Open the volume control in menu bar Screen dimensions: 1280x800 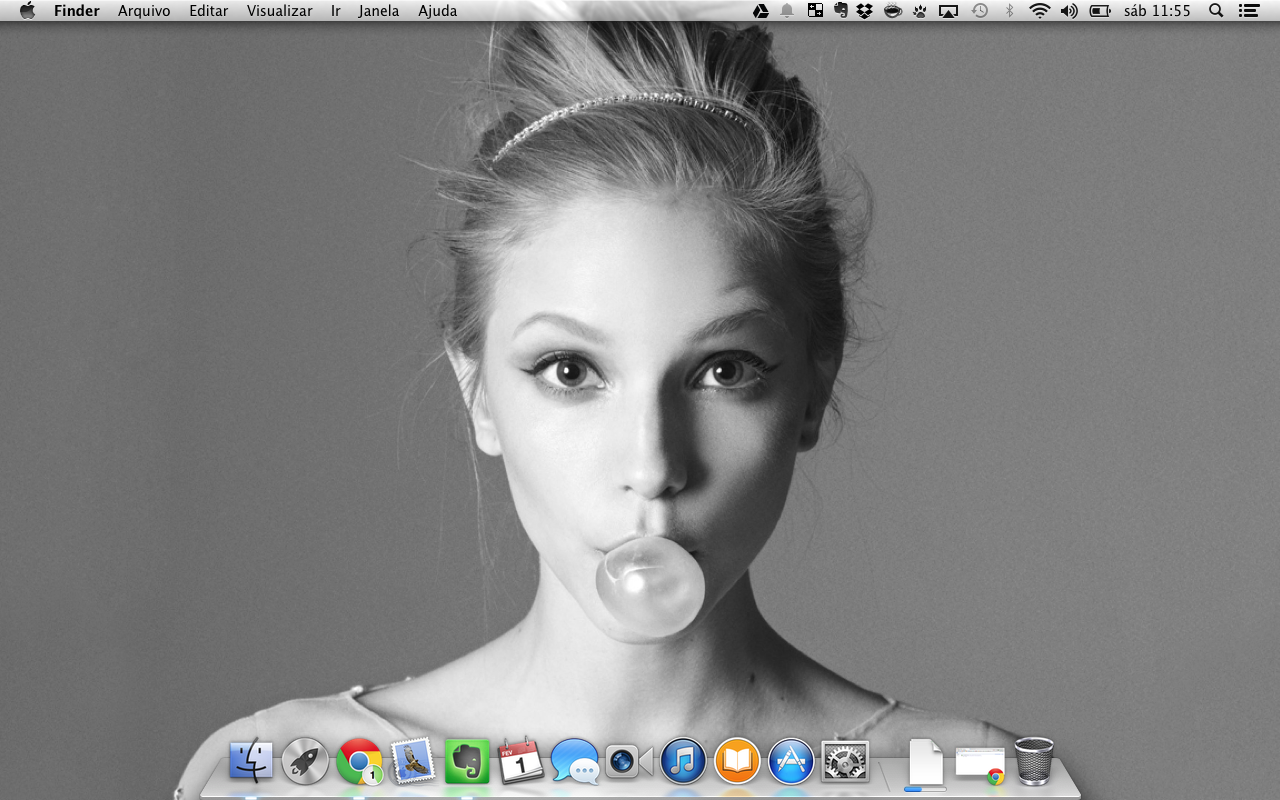1069,11
